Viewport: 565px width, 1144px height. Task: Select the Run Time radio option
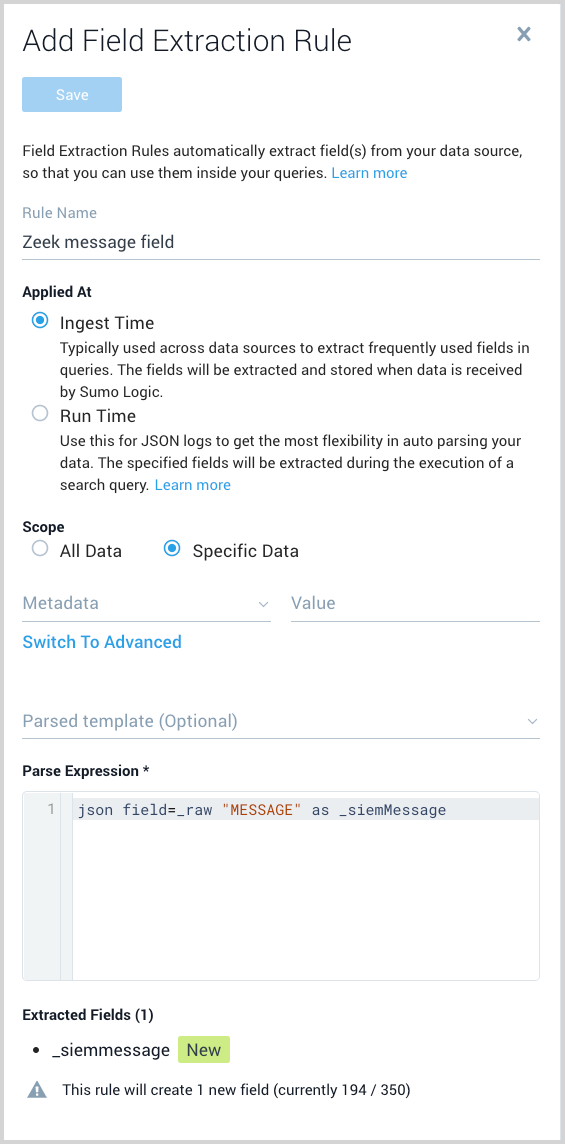pyautogui.click(x=40, y=414)
